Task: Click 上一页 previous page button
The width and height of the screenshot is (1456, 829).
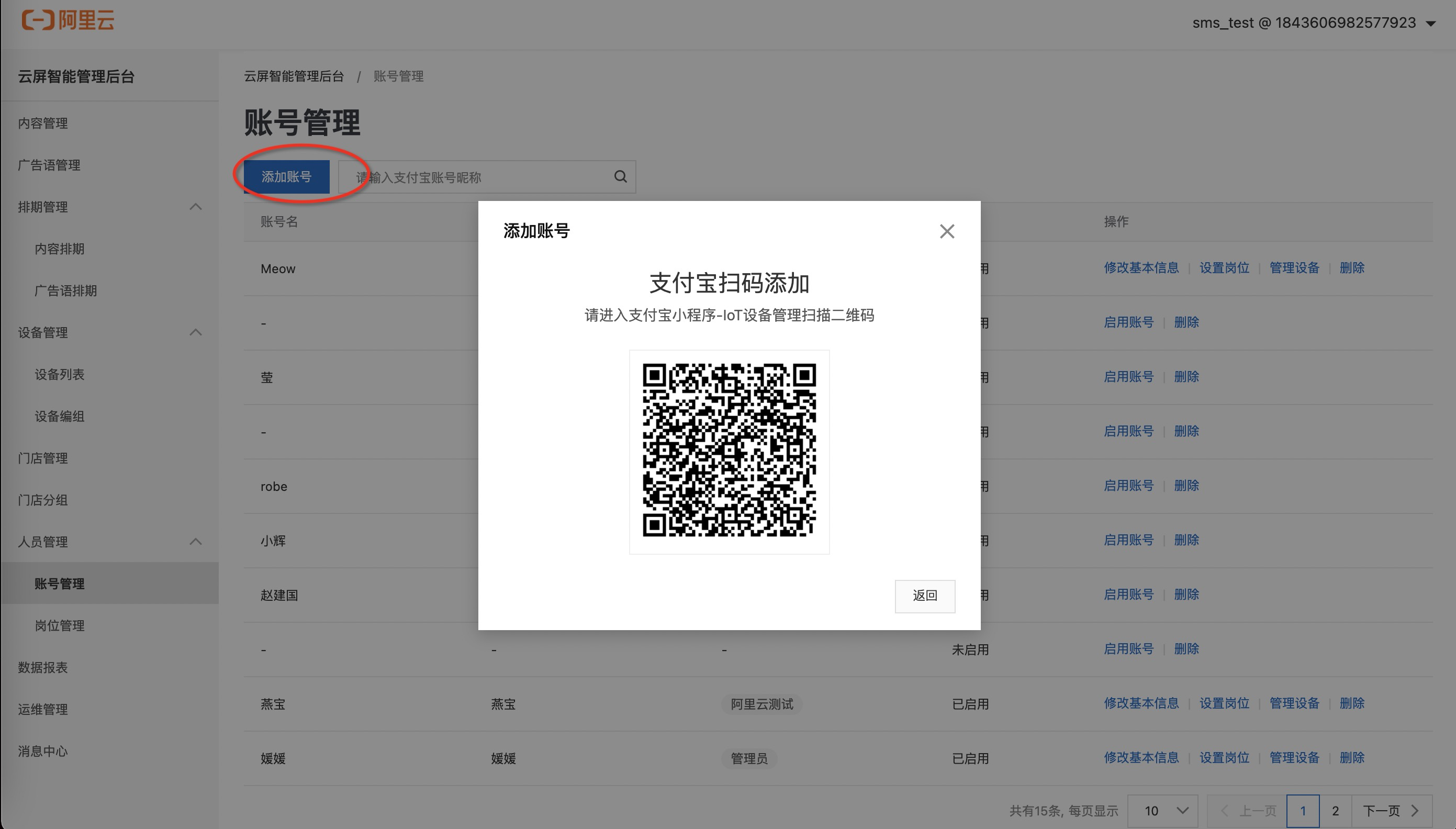Action: click(1247, 811)
